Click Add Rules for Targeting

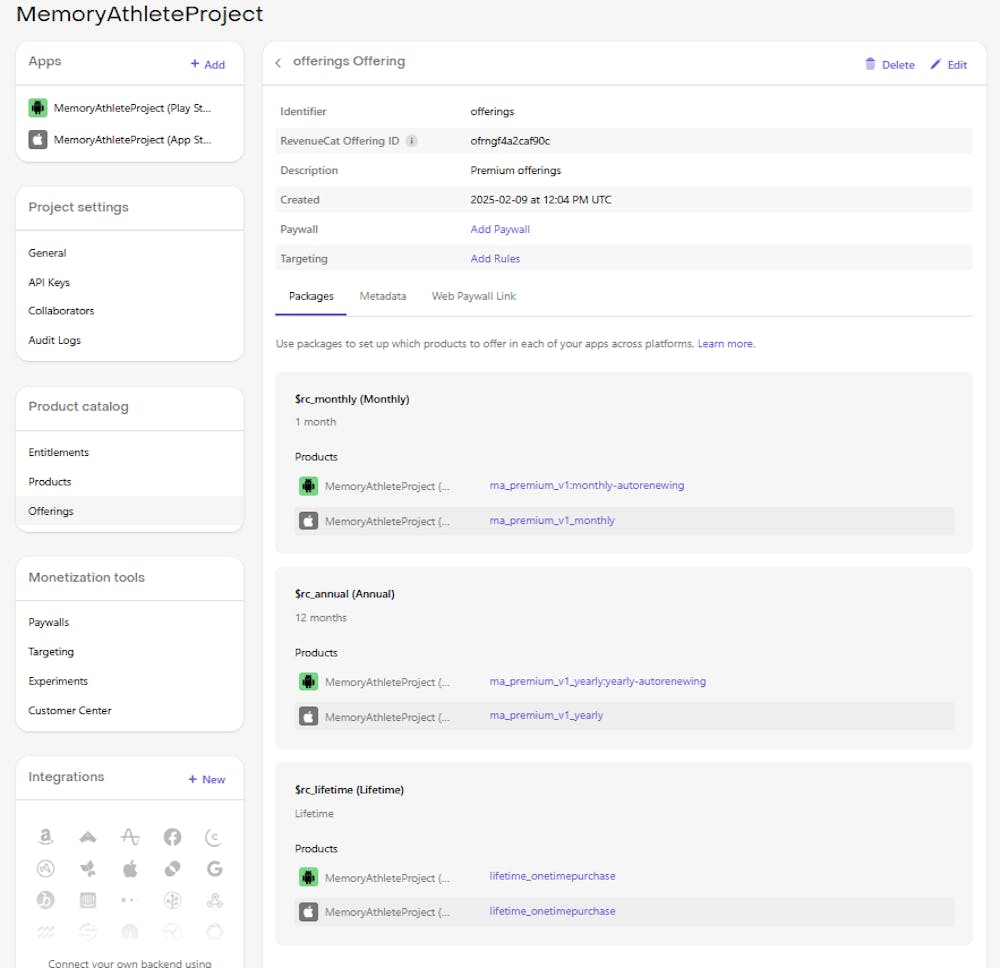[495, 258]
